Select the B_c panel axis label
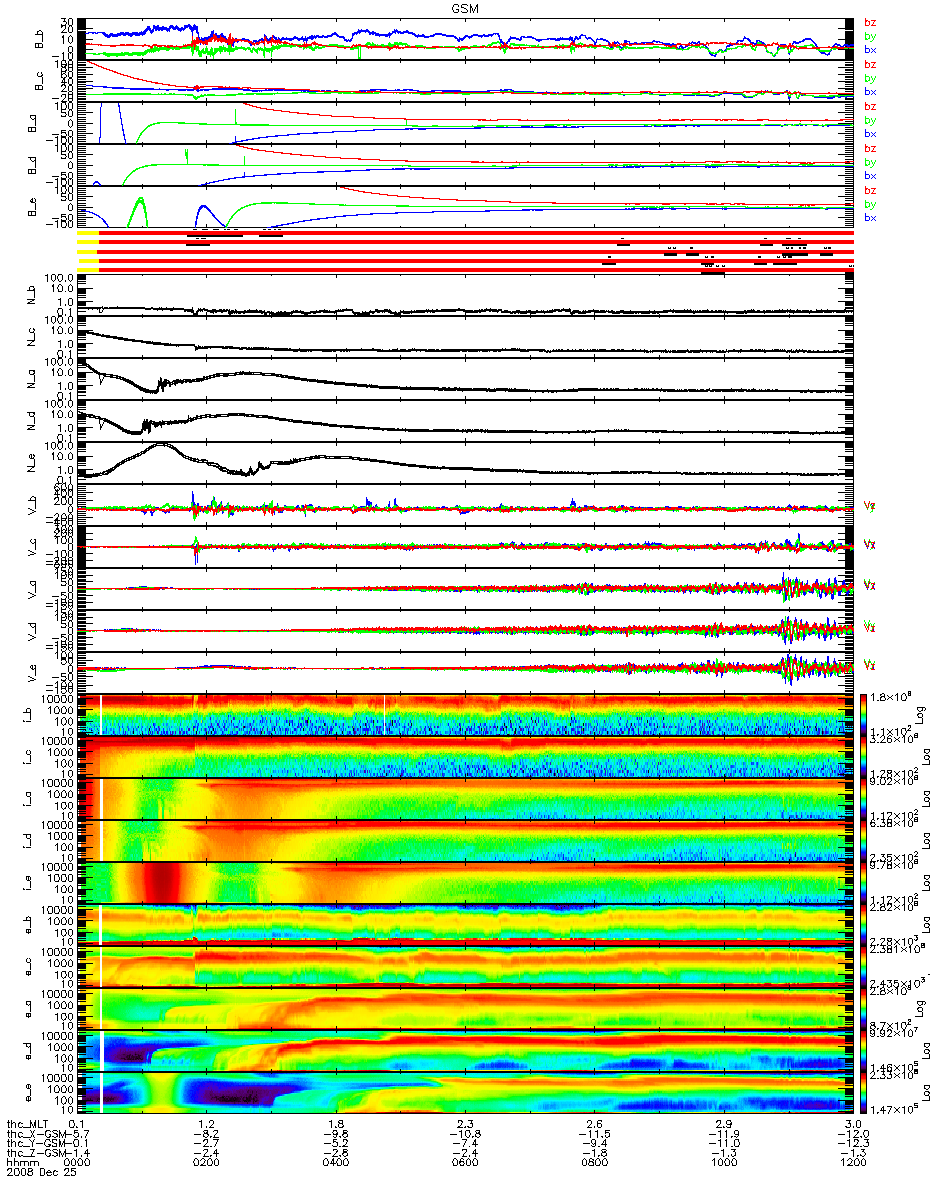 point(39,81)
